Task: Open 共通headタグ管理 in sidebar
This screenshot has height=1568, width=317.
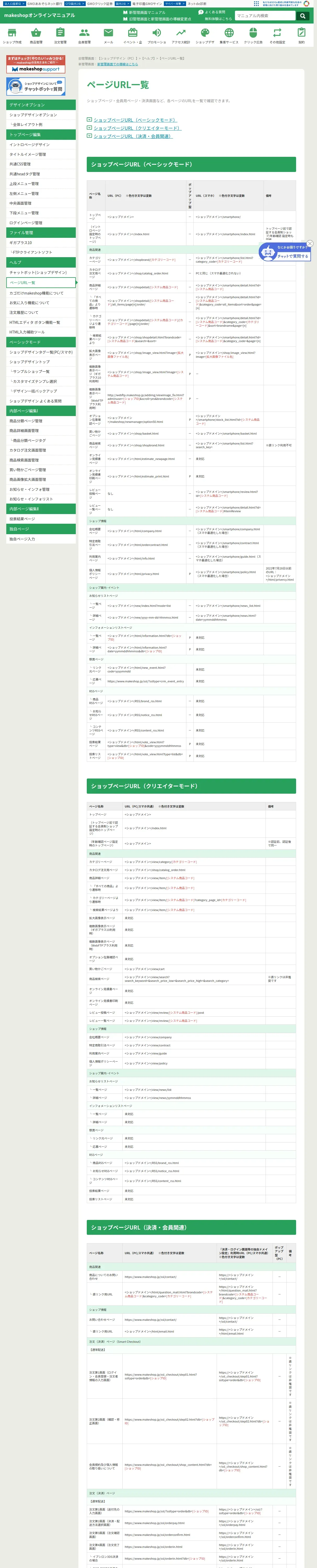Action: (41, 174)
